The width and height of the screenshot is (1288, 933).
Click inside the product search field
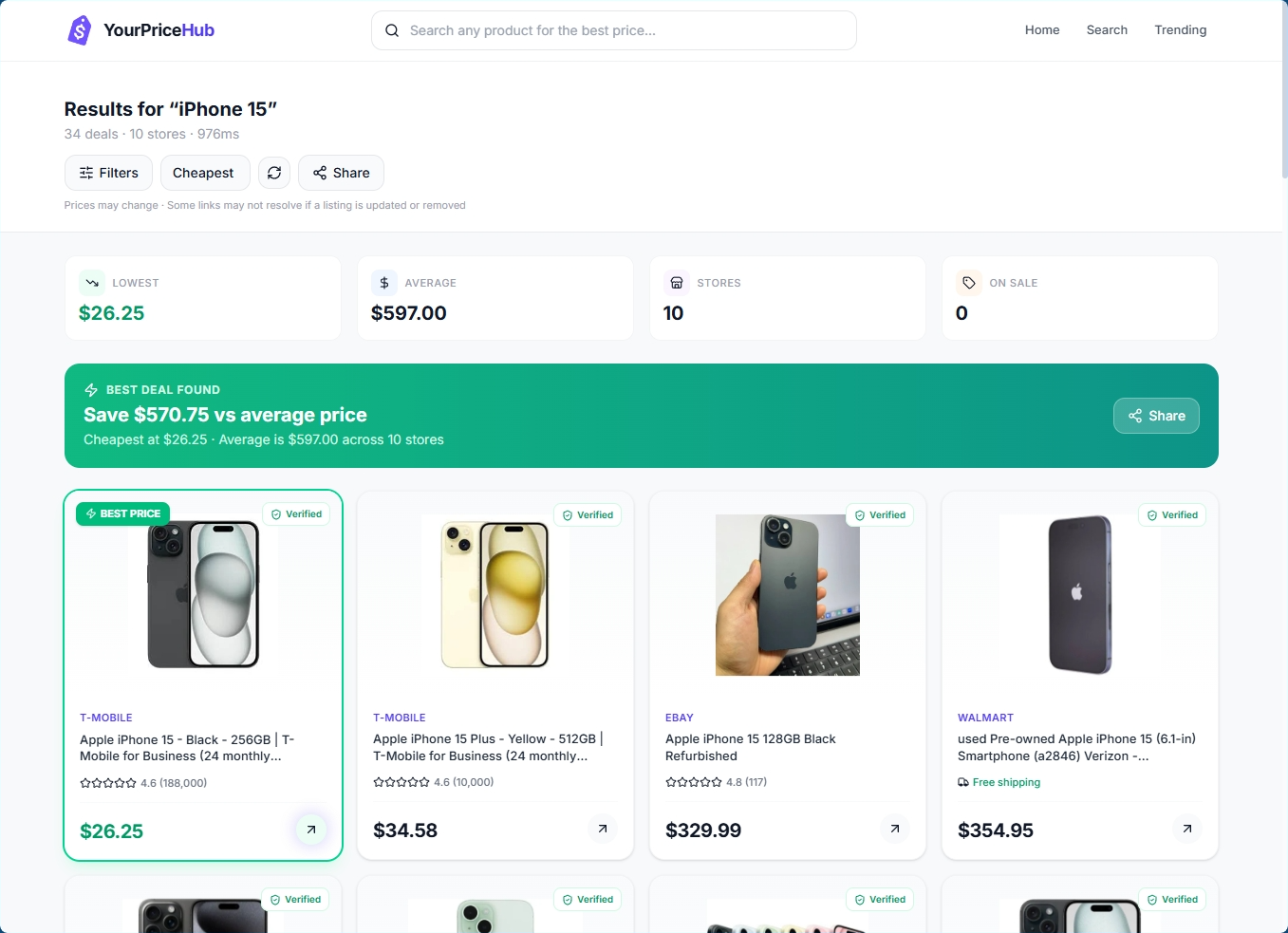pyautogui.click(x=614, y=30)
